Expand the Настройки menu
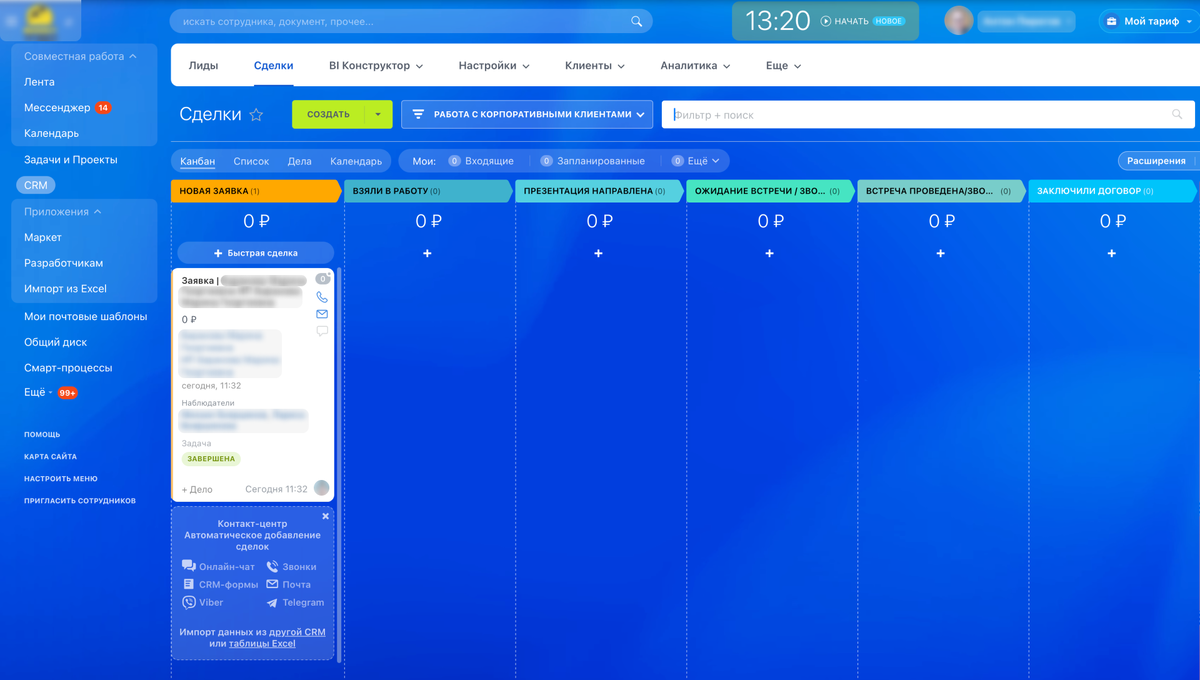The width and height of the screenshot is (1200, 680). click(494, 66)
